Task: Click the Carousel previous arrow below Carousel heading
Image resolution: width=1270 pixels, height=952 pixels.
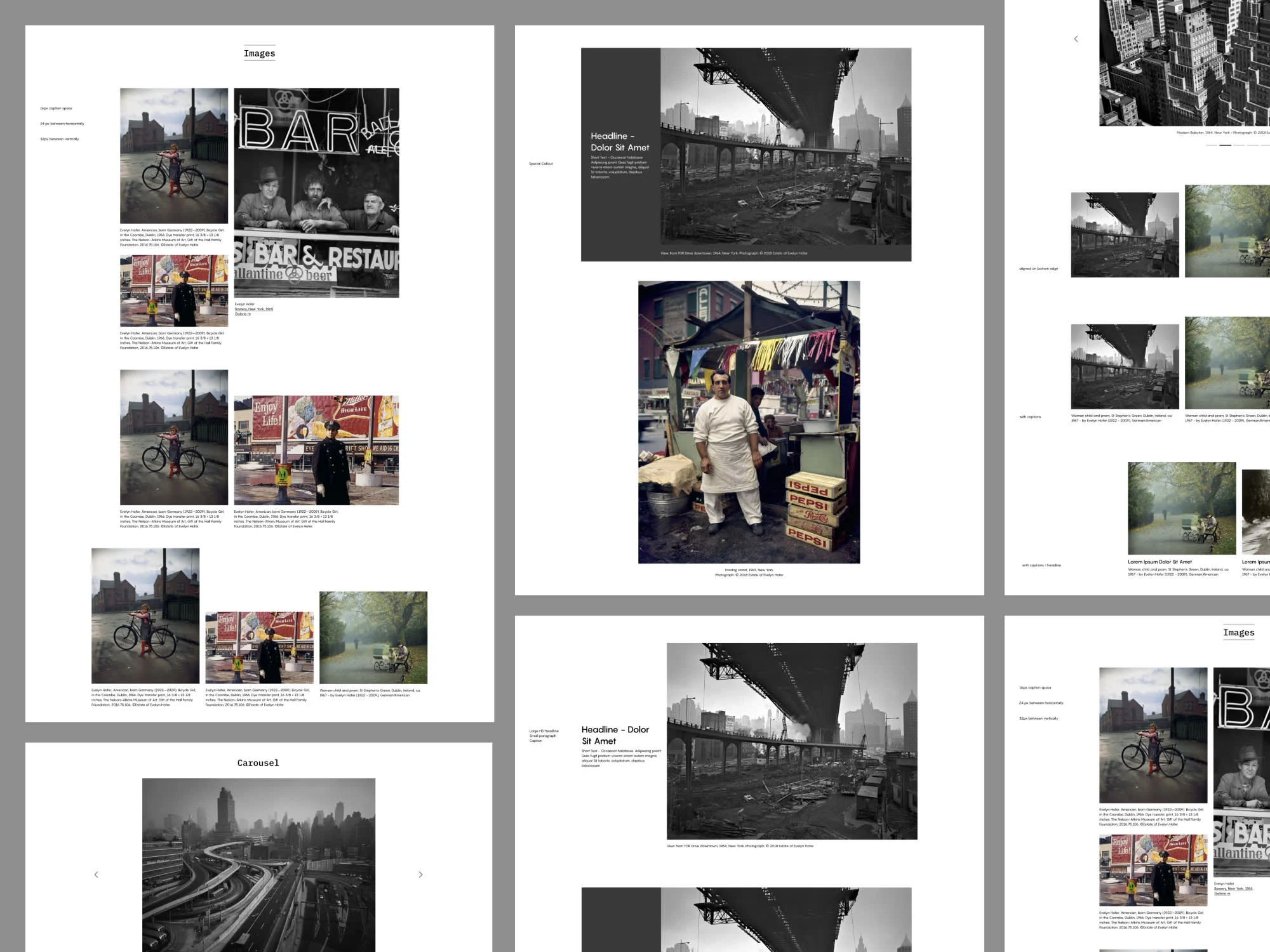Action: tap(97, 875)
